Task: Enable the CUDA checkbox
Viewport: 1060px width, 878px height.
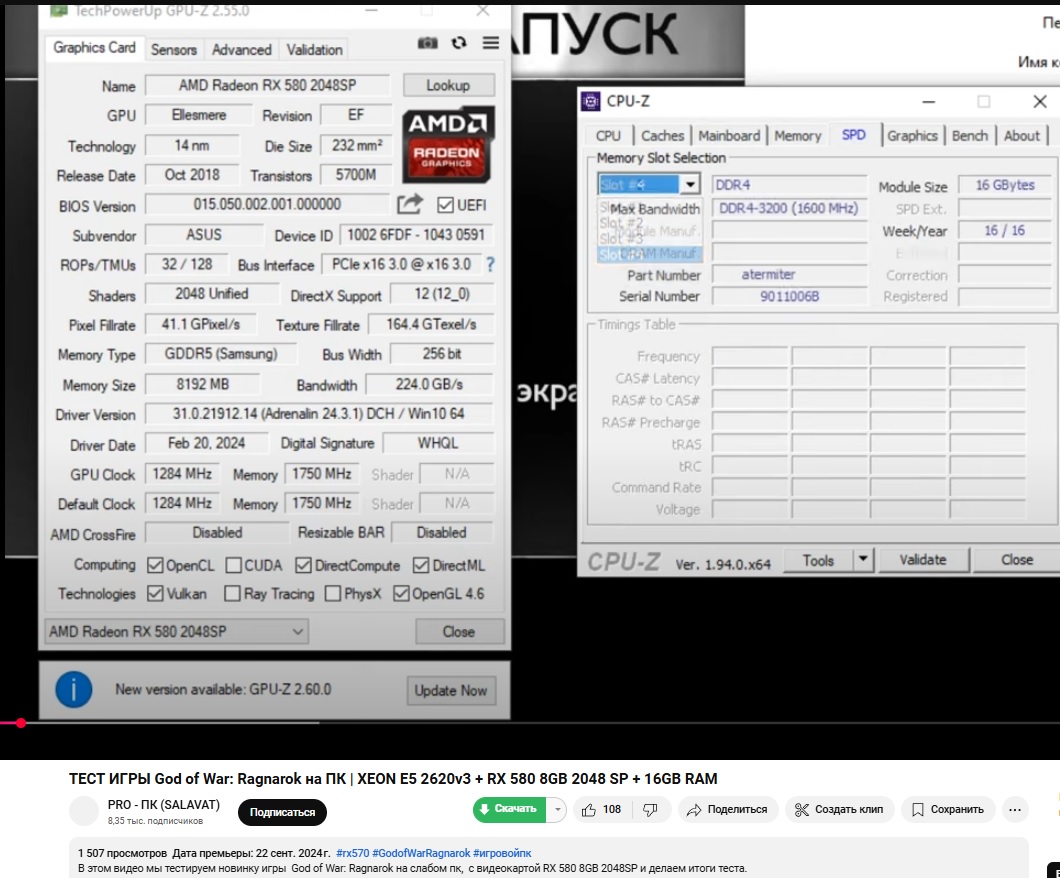Action: coord(234,565)
